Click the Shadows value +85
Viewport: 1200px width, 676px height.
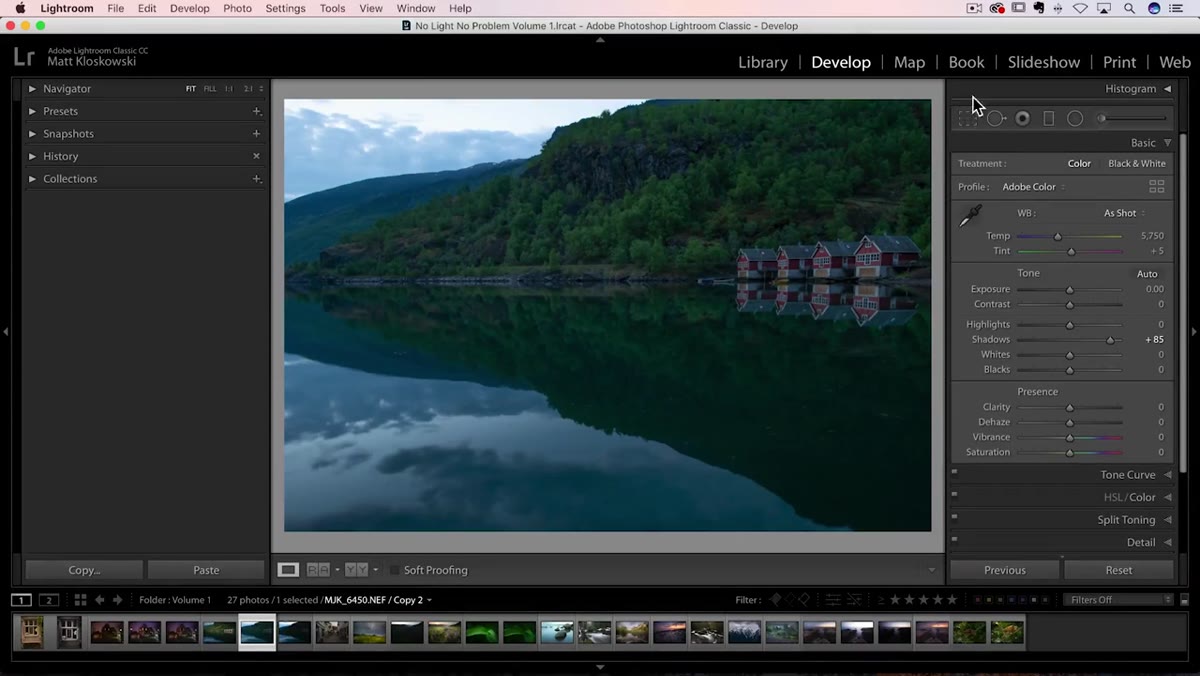(1154, 340)
